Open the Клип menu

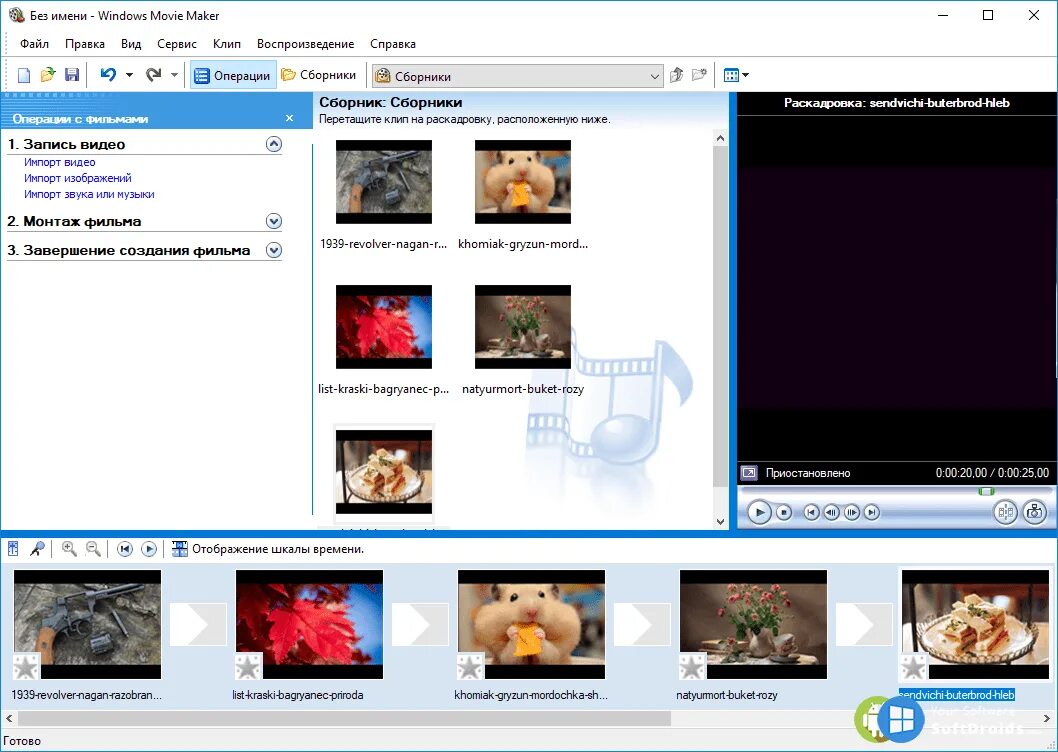227,44
